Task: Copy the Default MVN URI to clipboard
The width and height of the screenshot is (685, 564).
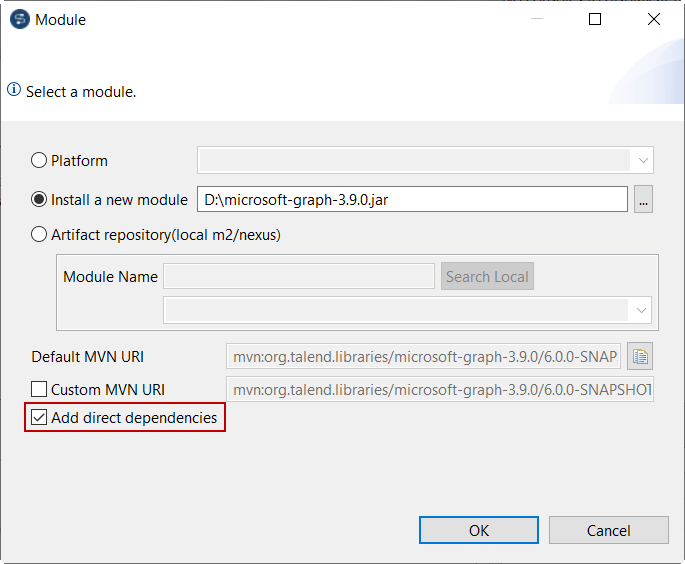Action: coord(641,356)
